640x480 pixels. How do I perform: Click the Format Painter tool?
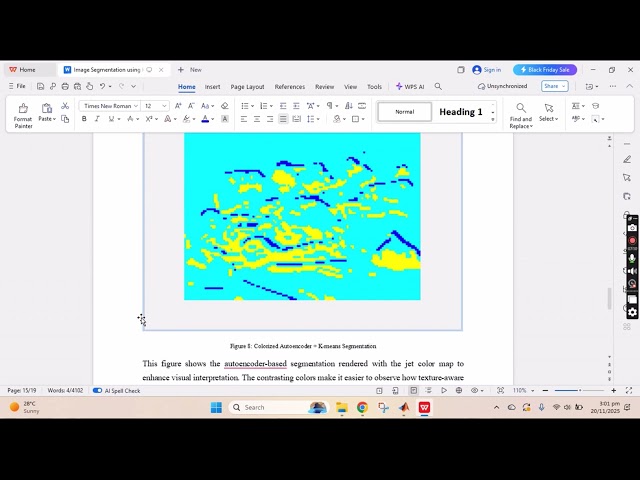[x=23, y=116]
